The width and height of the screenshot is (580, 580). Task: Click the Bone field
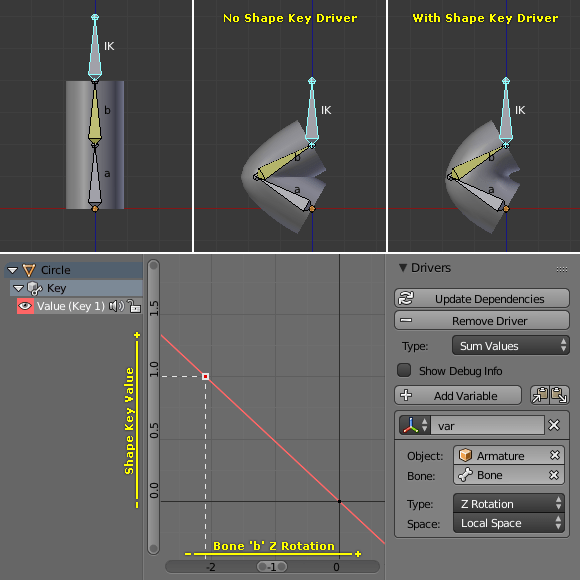click(509, 475)
